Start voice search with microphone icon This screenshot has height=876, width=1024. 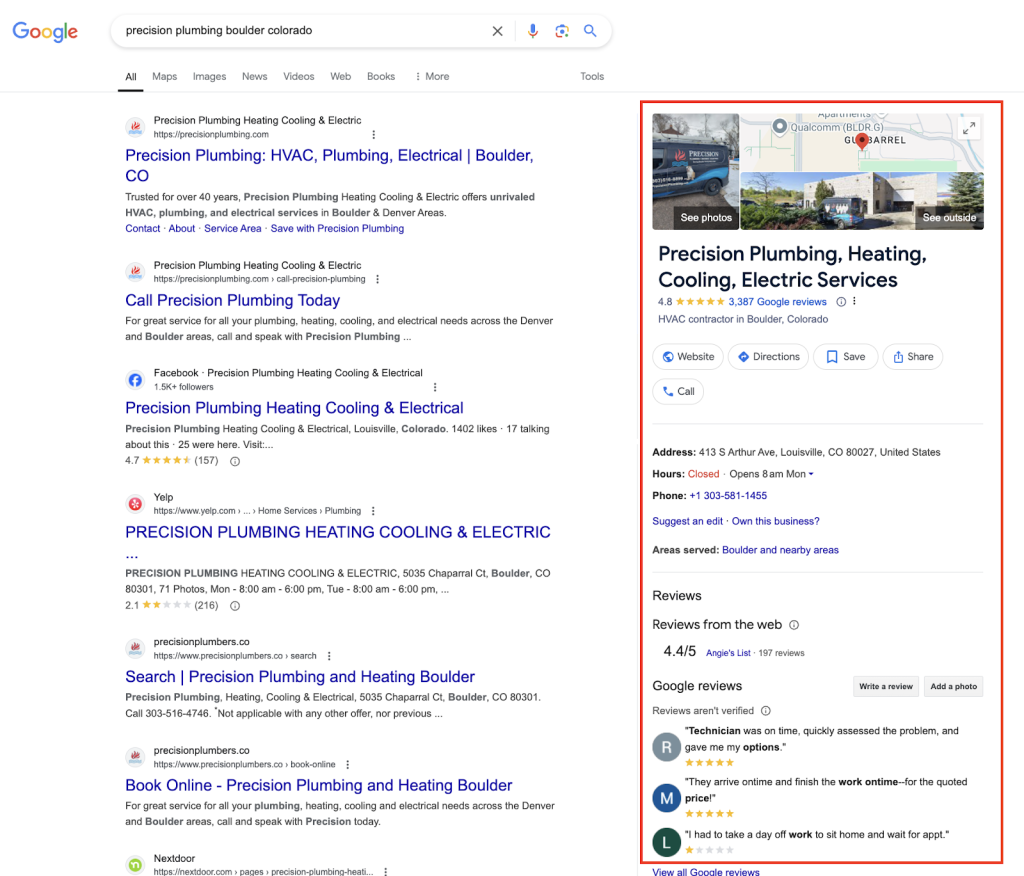532,31
